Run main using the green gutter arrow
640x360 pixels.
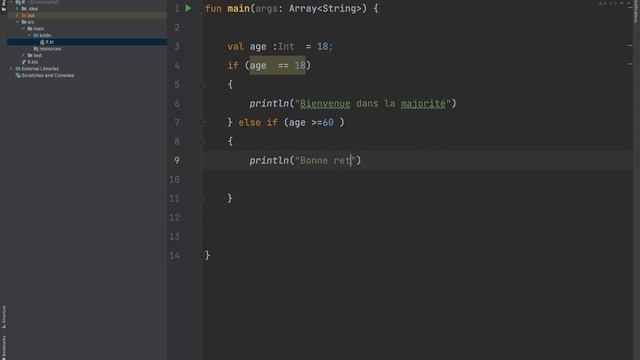[x=188, y=8]
